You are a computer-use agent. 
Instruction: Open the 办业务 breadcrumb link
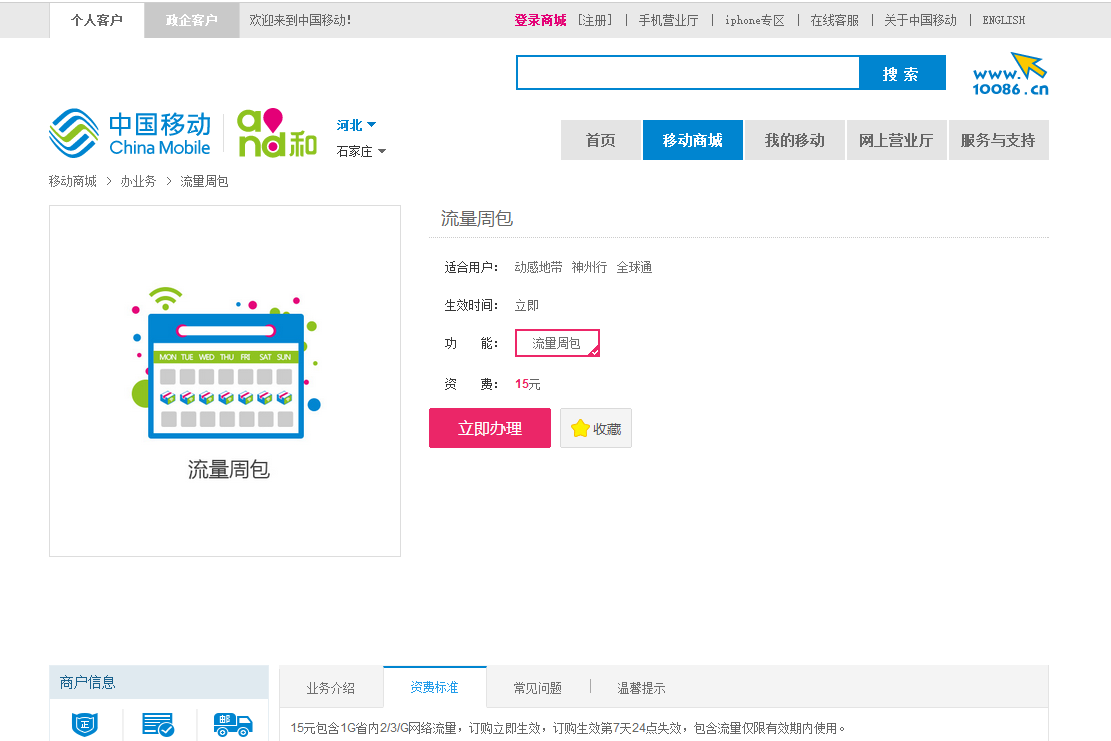click(x=138, y=181)
